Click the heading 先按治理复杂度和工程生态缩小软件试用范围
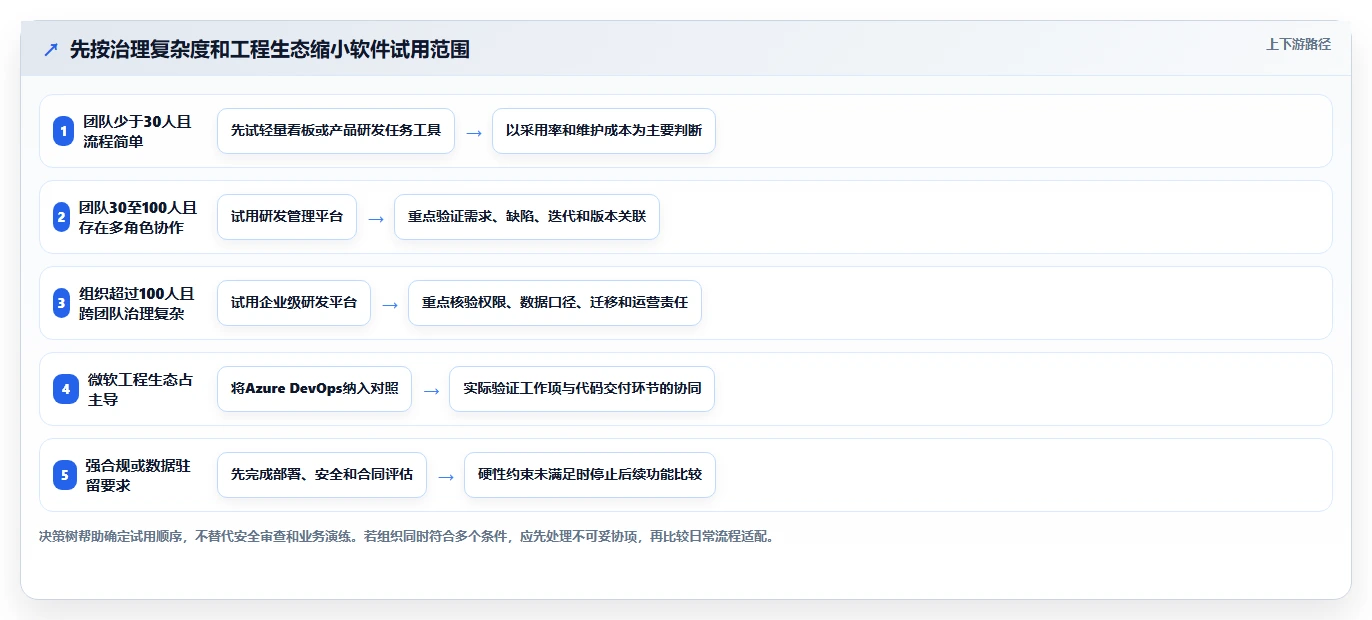Image resolution: width=1372 pixels, height=620 pixels. point(270,49)
